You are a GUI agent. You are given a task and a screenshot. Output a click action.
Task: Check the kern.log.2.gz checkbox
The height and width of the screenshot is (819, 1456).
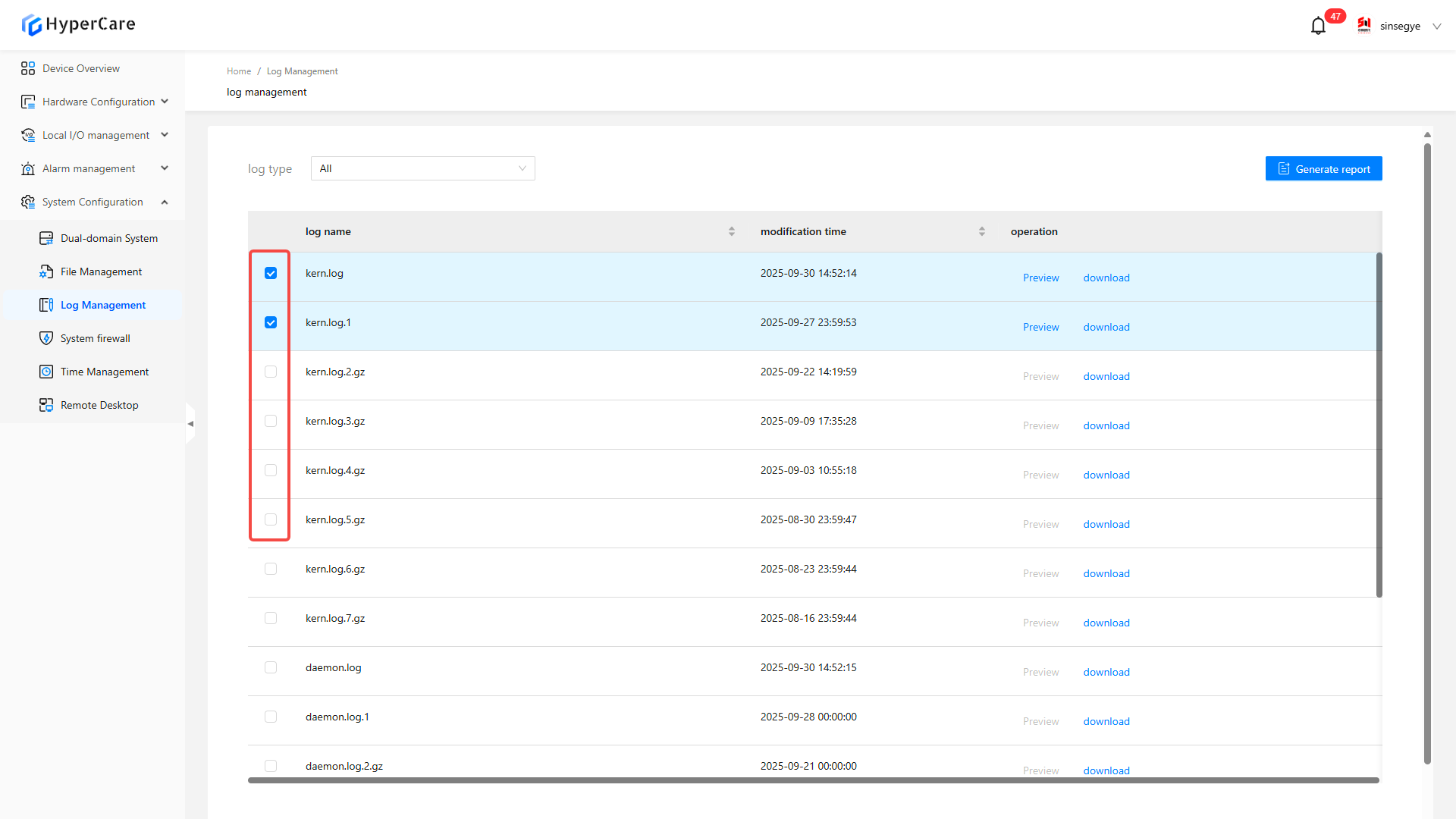[x=271, y=372]
